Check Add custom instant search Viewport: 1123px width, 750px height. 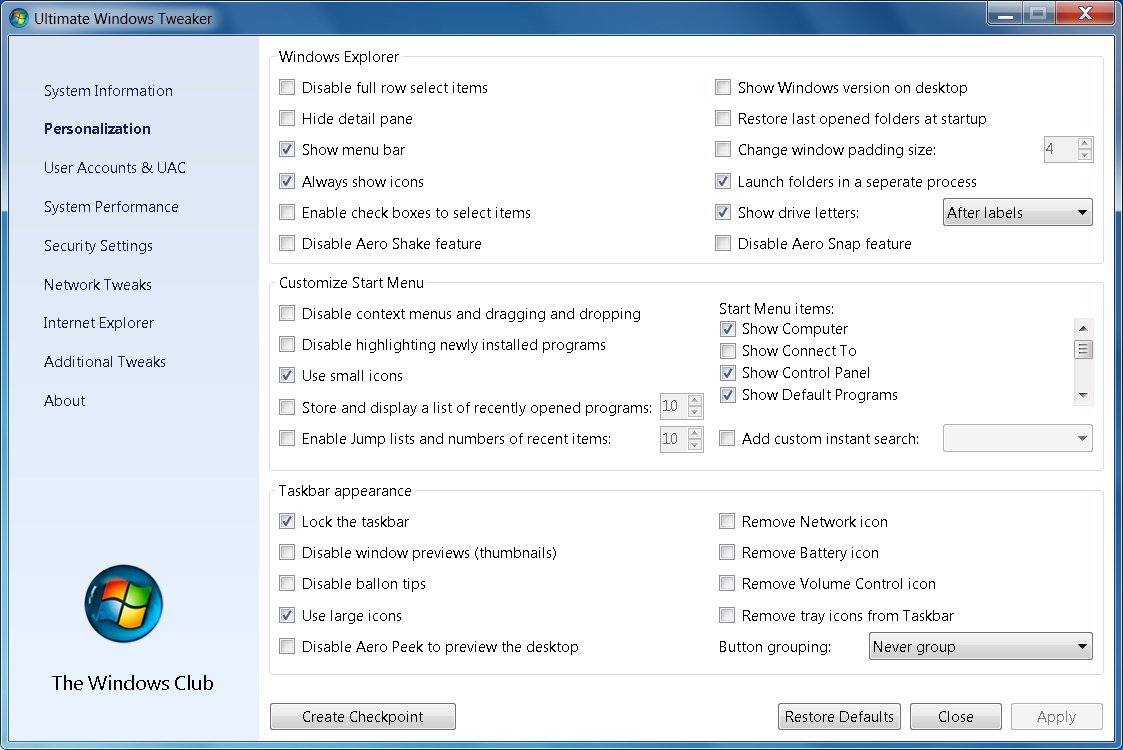(727, 438)
